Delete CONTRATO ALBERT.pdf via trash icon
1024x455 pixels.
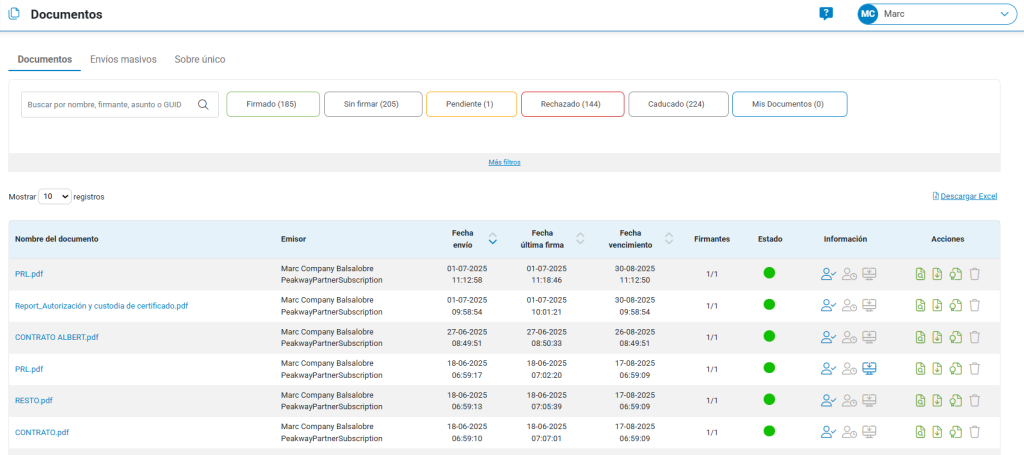pos(974,337)
